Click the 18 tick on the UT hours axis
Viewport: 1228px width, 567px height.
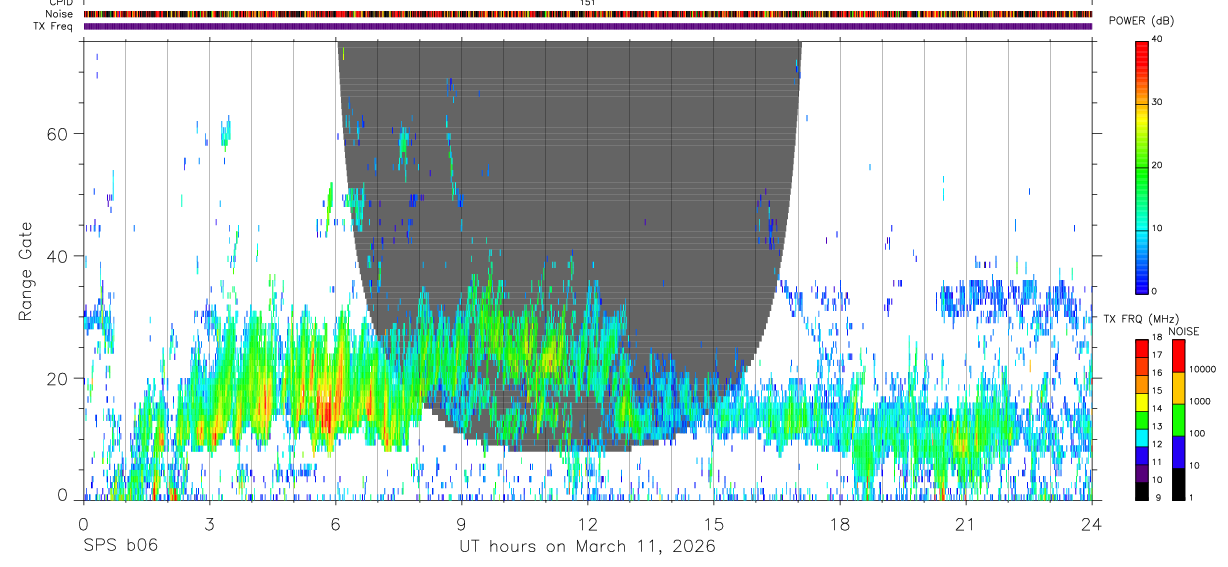point(840,523)
